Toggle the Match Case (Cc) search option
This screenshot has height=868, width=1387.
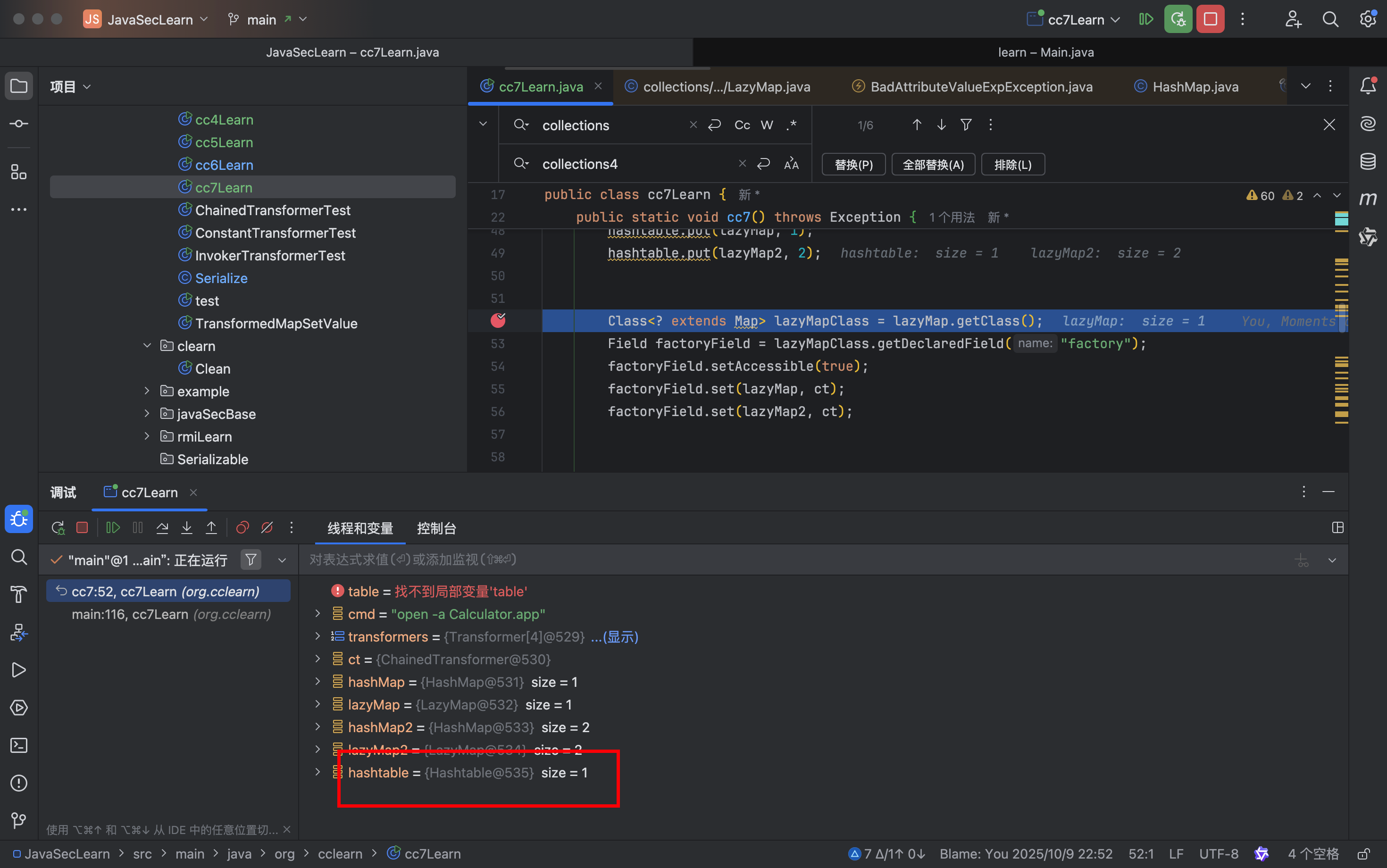pos(742,125)
